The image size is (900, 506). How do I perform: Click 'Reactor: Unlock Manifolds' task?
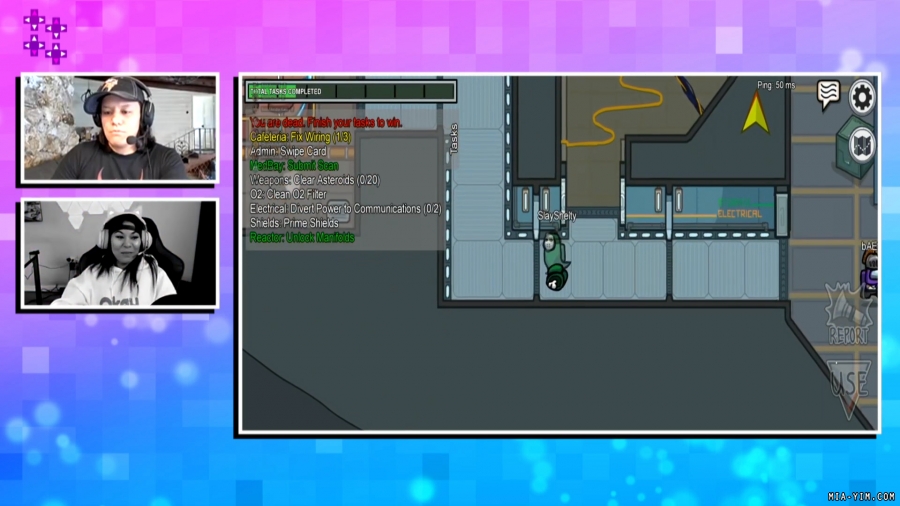(x=302, y=238)
